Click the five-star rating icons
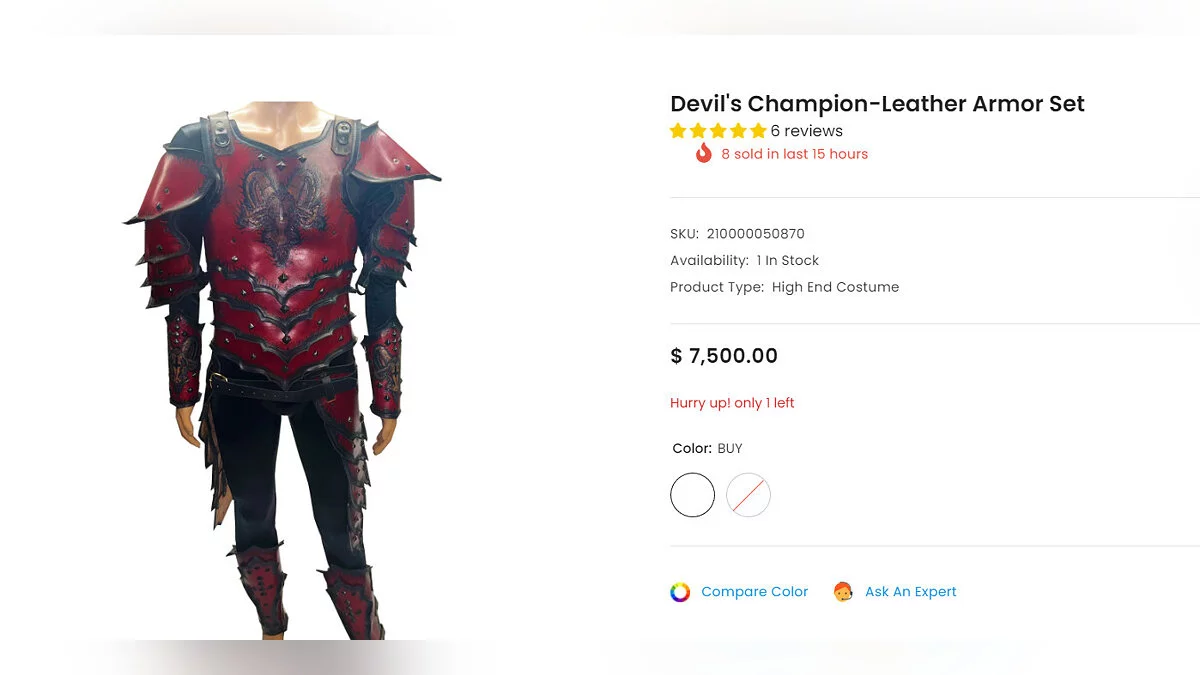The width and height of the screenshot is (1200, 675). (x=718, y=131)
